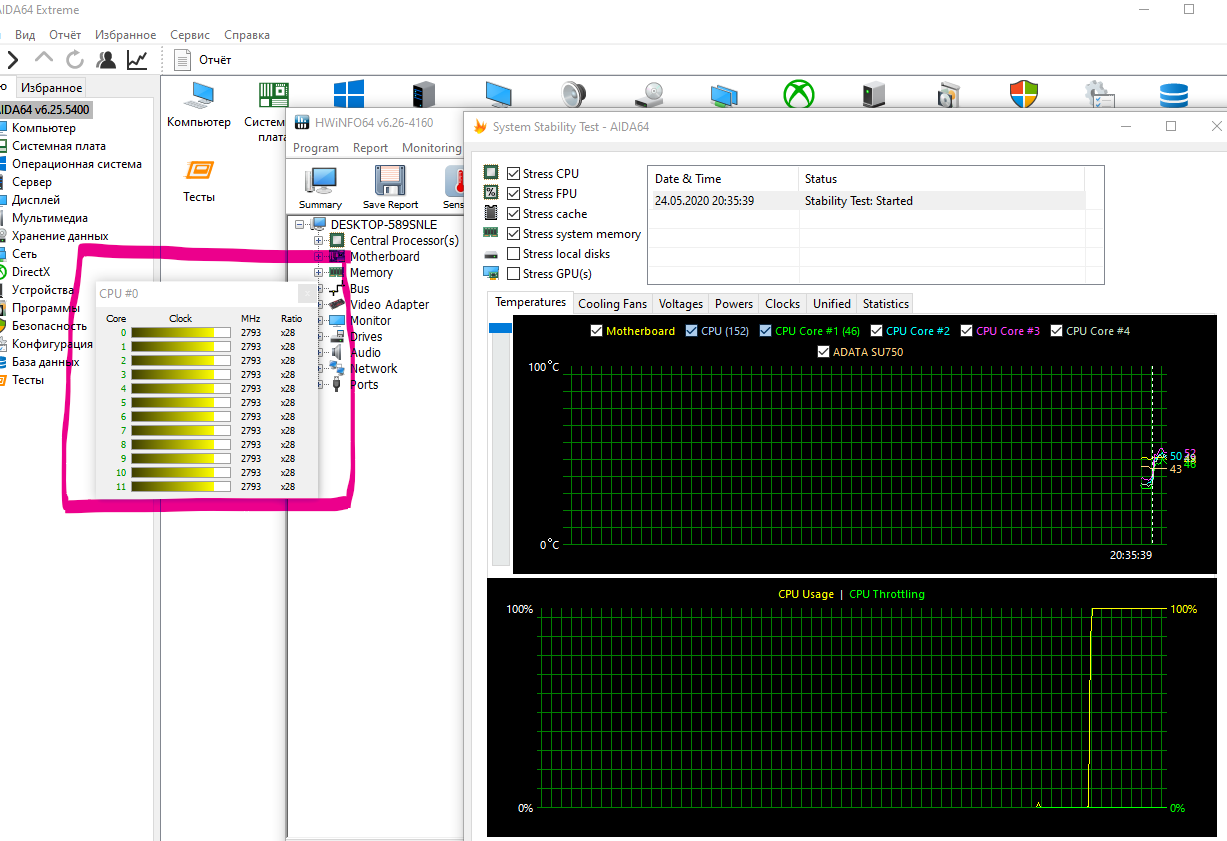The height and width of the screenshot is (841, 1227).
Task: Switch to the Clocks tab
Action: (x=782, y=304)
